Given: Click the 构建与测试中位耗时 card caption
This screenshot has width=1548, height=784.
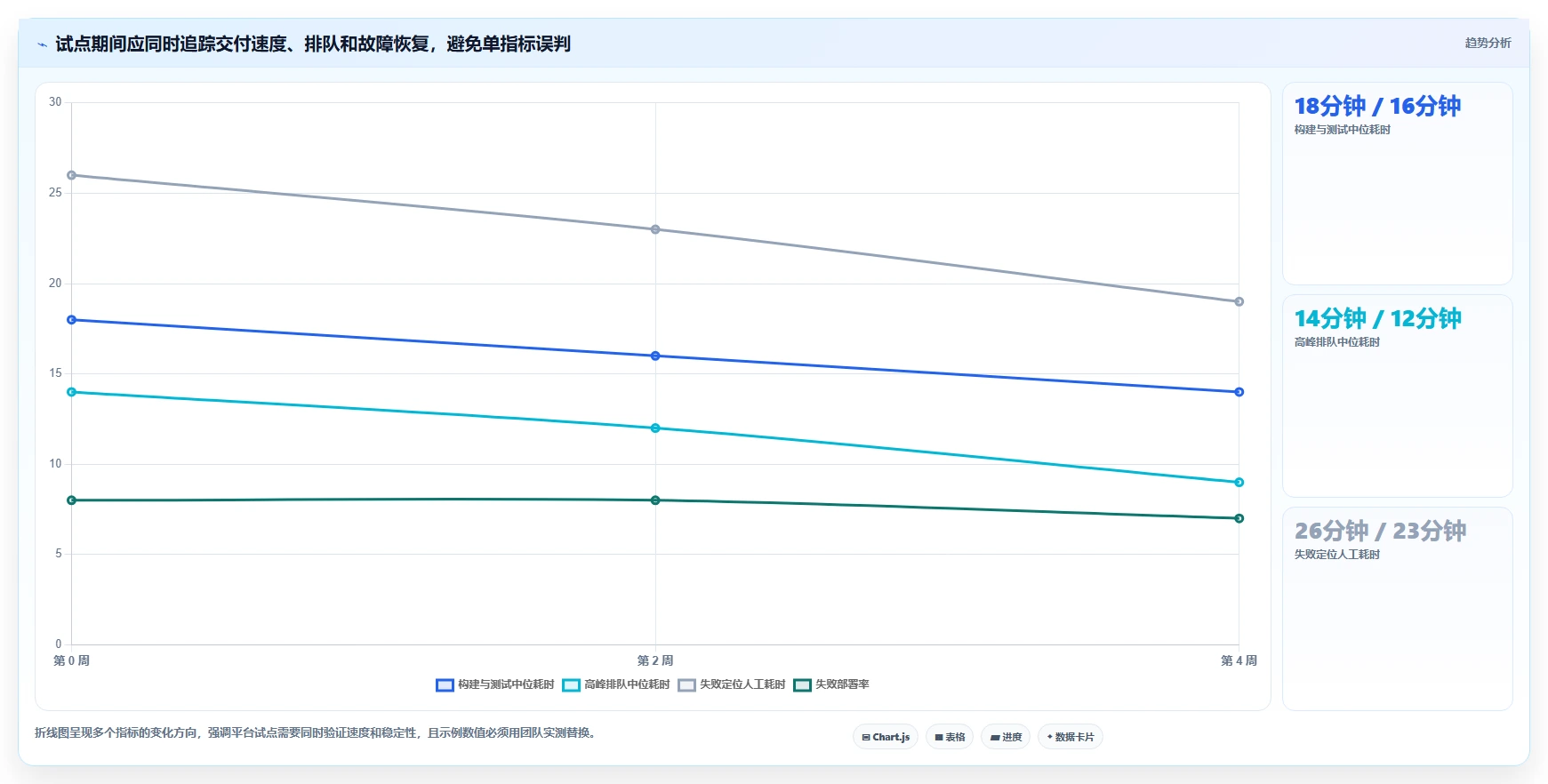Looking at the screenshot, I should coord(1342,130).
